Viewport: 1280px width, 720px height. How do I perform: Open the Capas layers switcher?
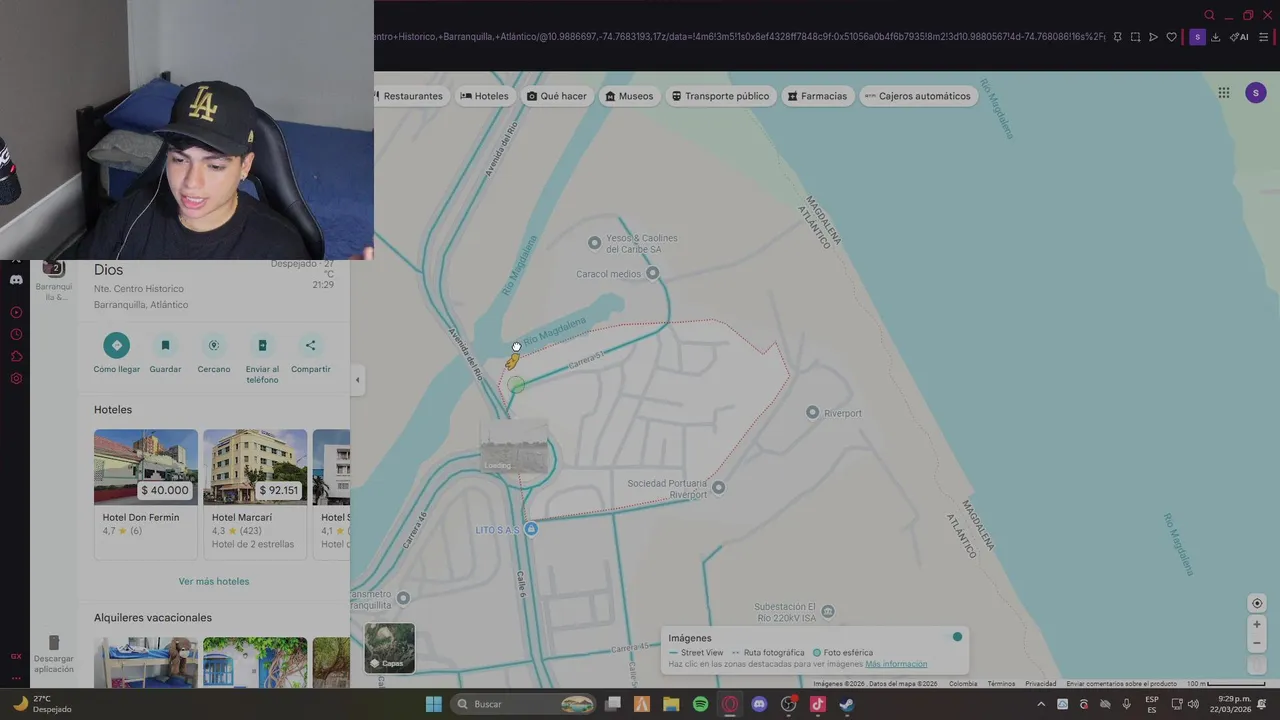[x=389, y=648]
